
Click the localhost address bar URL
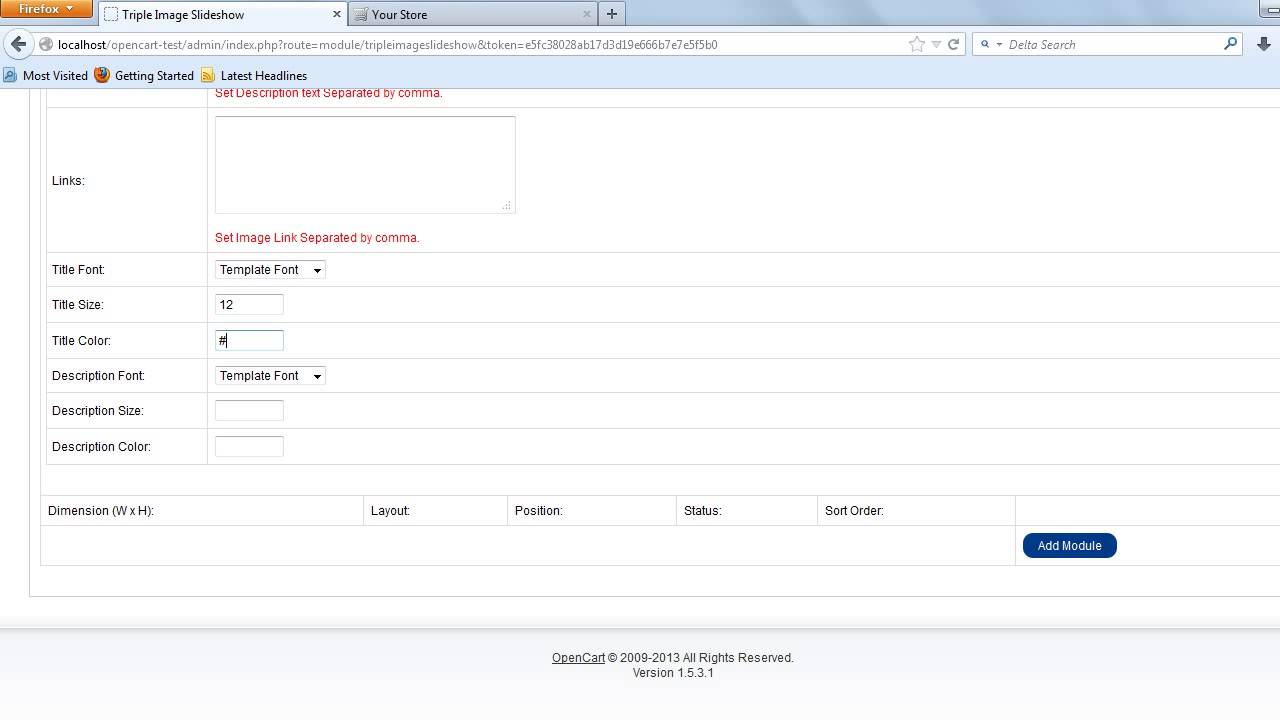[x=387, y=44]
